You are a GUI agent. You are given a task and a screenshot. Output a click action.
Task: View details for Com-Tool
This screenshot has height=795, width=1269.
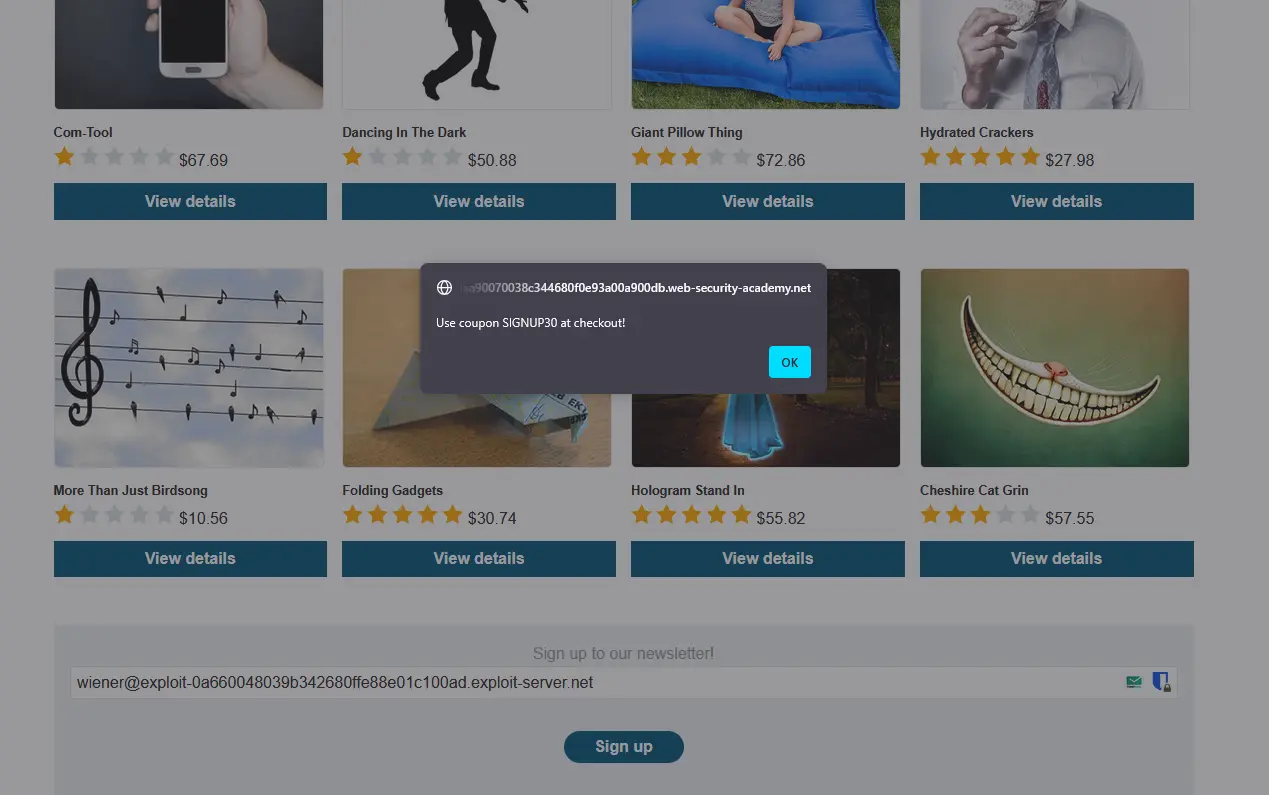[x=190, y=201]
